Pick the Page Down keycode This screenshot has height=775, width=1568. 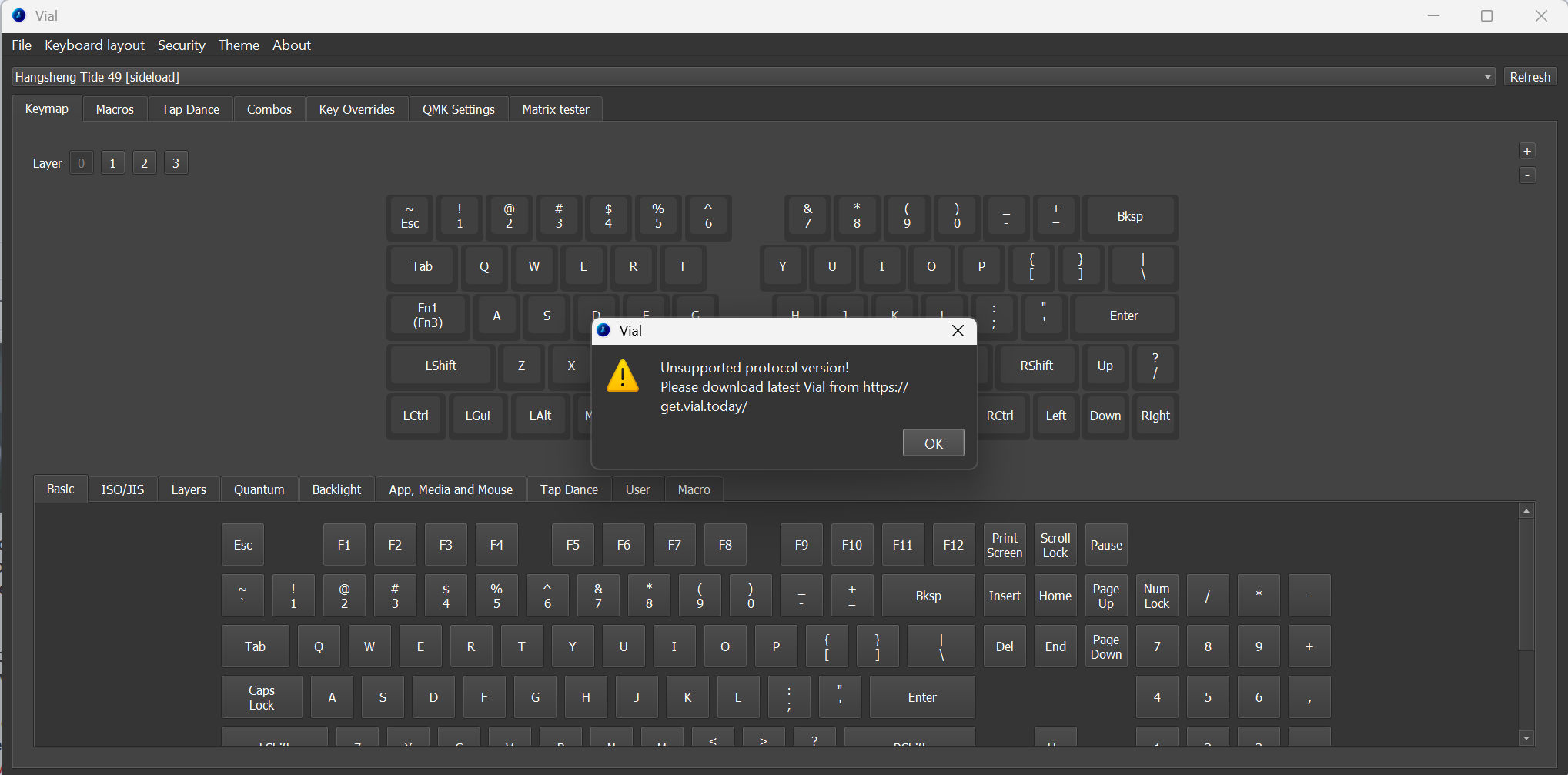1106,646
